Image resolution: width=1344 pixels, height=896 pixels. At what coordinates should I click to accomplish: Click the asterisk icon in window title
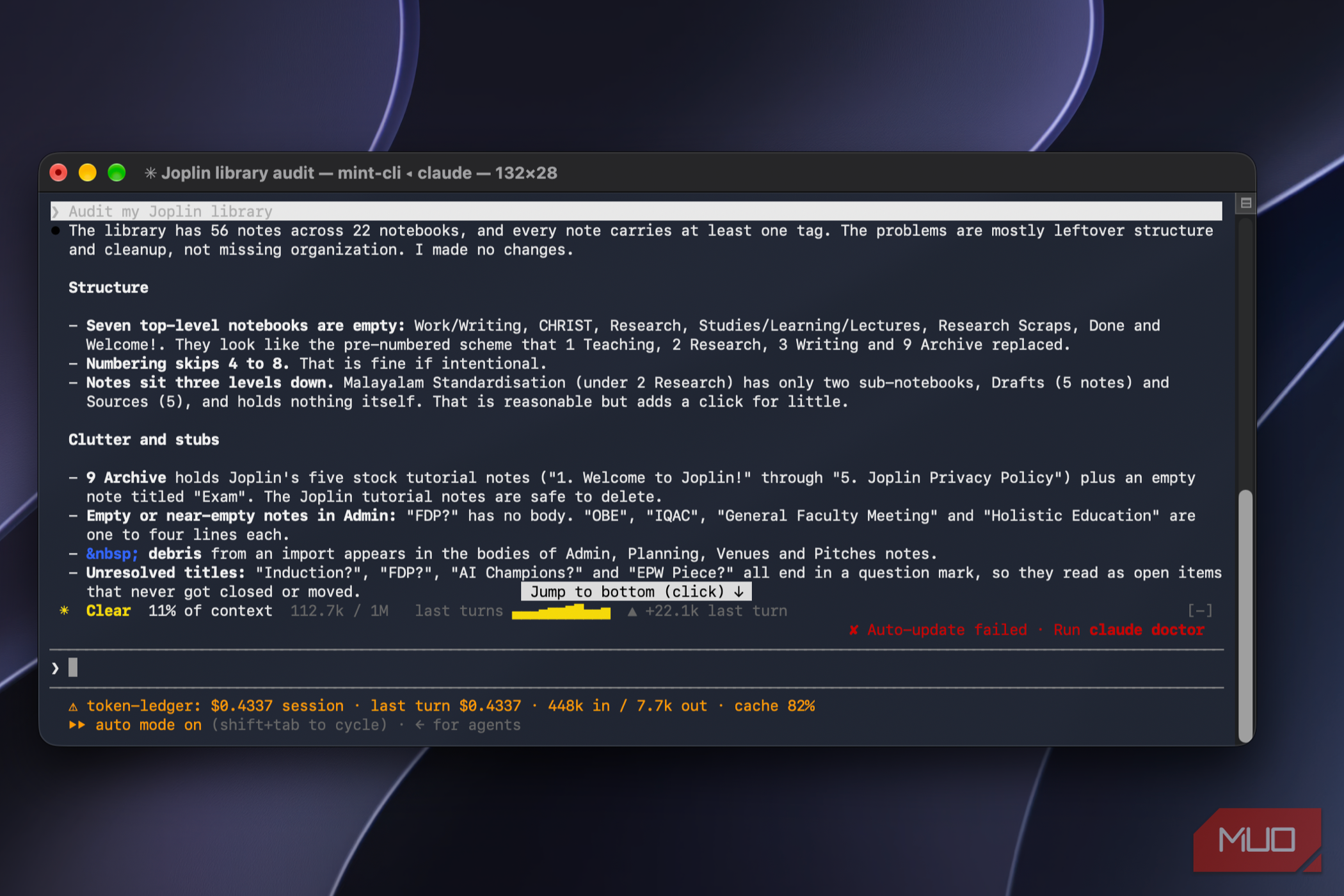[150, 173]
